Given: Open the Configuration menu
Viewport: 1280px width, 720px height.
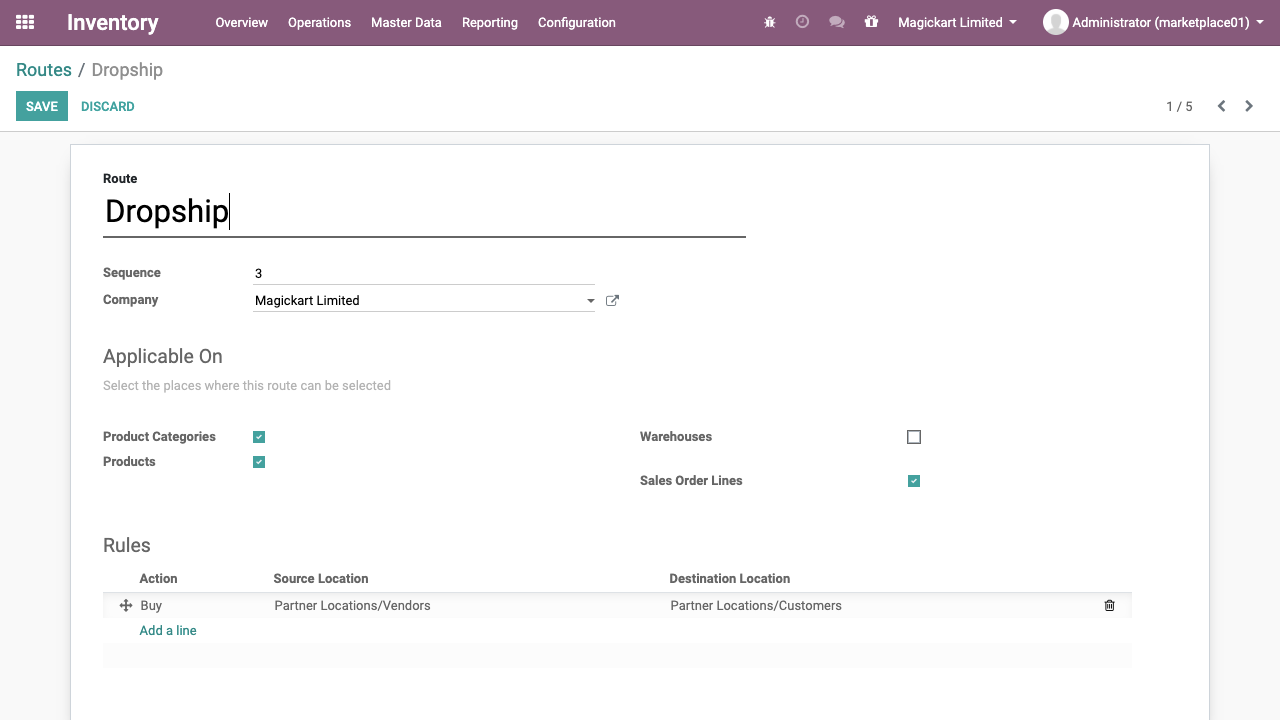Looking at the screenshot, I should click(576, 22).
